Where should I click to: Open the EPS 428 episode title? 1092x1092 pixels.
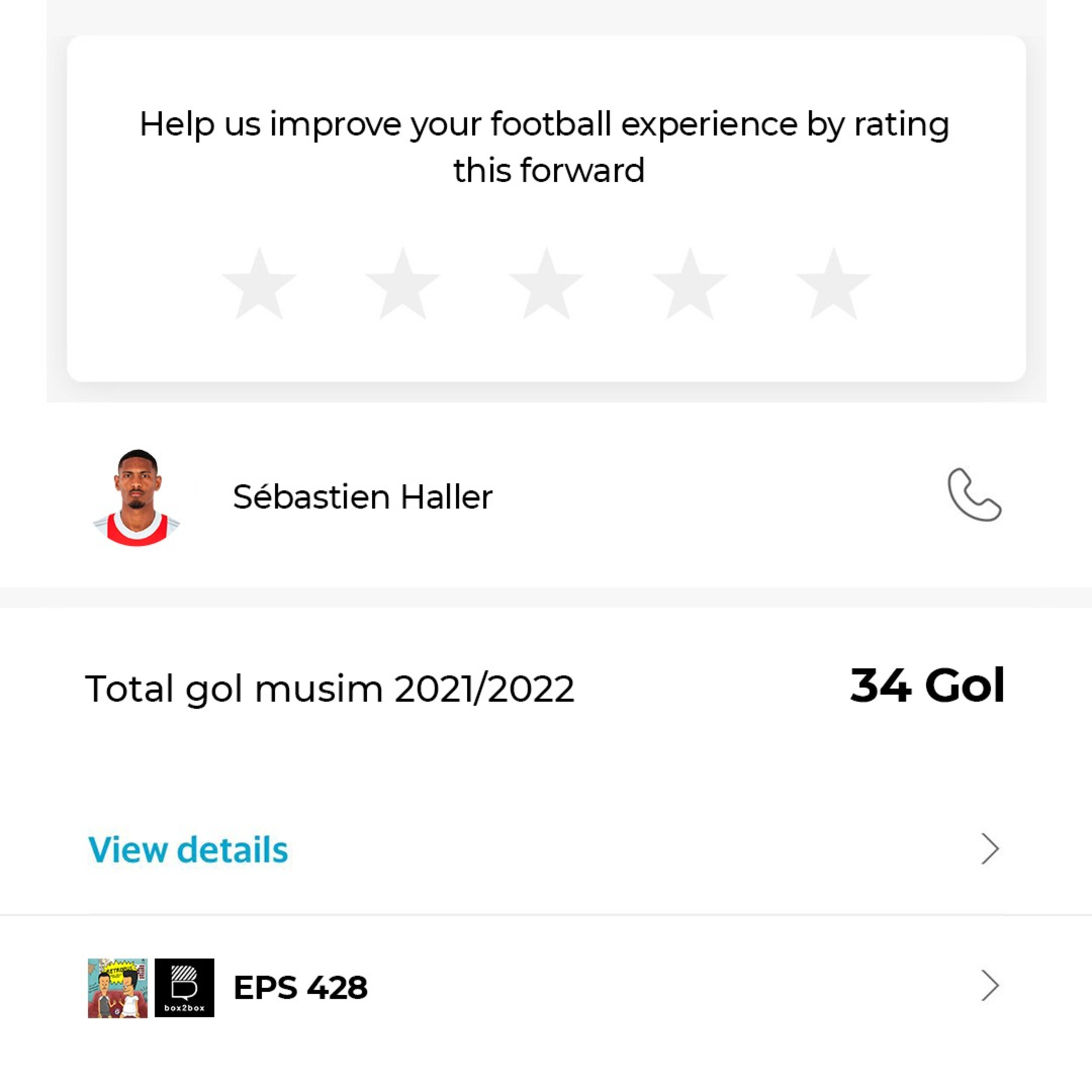coord(300,988)
